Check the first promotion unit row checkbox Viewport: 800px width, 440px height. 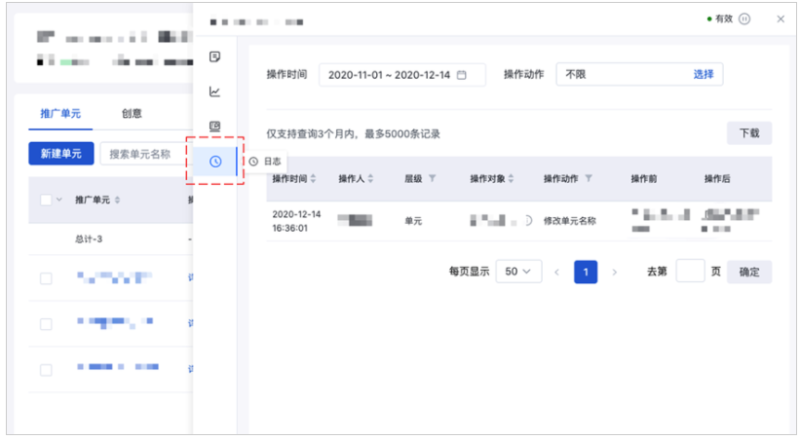tap(46, 278)
